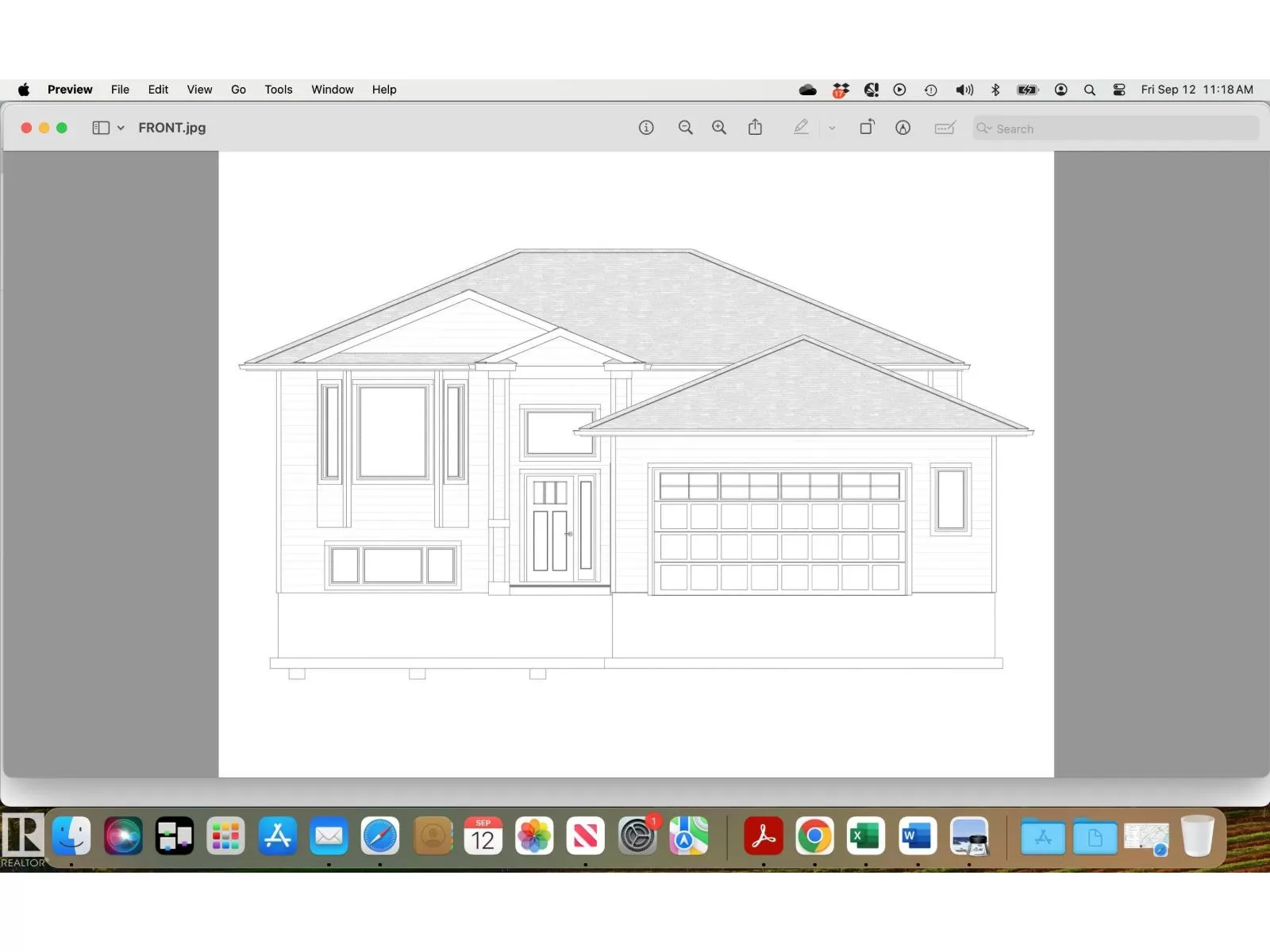Click the FRONT.jpg window title
Viewport: 1270px width, 952px height.
tap(172, 128)
